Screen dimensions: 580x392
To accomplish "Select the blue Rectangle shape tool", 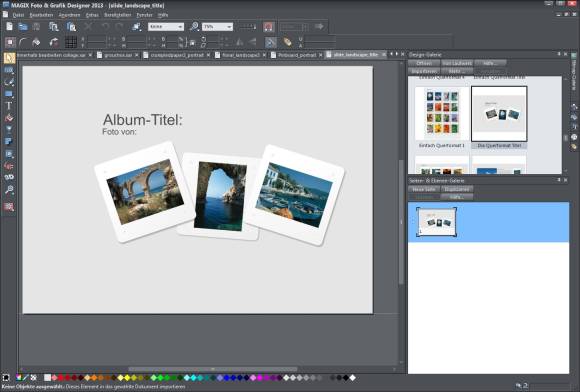I will click(x=9, y=94).
